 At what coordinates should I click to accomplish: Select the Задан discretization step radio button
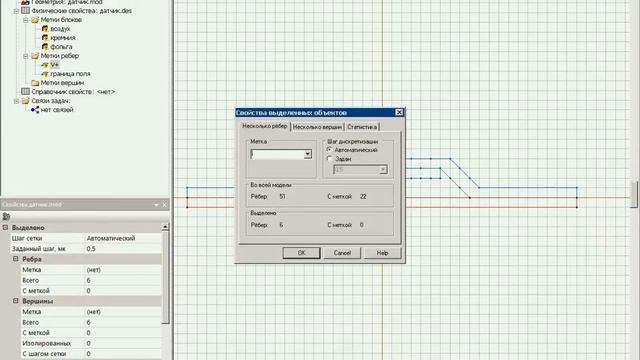coord(329,159)
